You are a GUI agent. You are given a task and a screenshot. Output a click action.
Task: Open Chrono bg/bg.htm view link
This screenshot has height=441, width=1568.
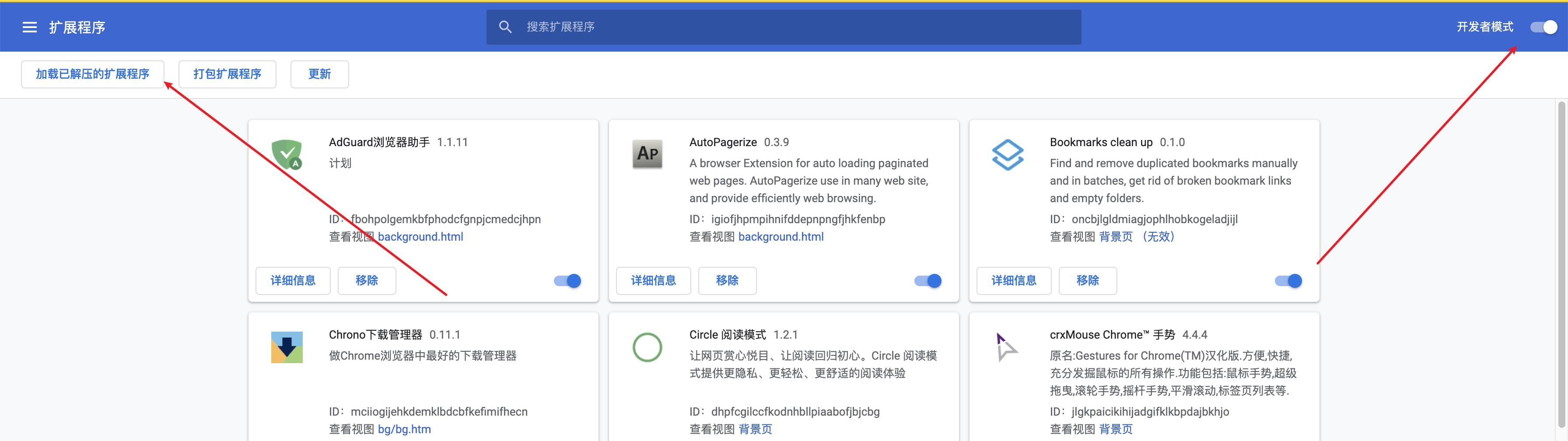[x=404, y=430]
